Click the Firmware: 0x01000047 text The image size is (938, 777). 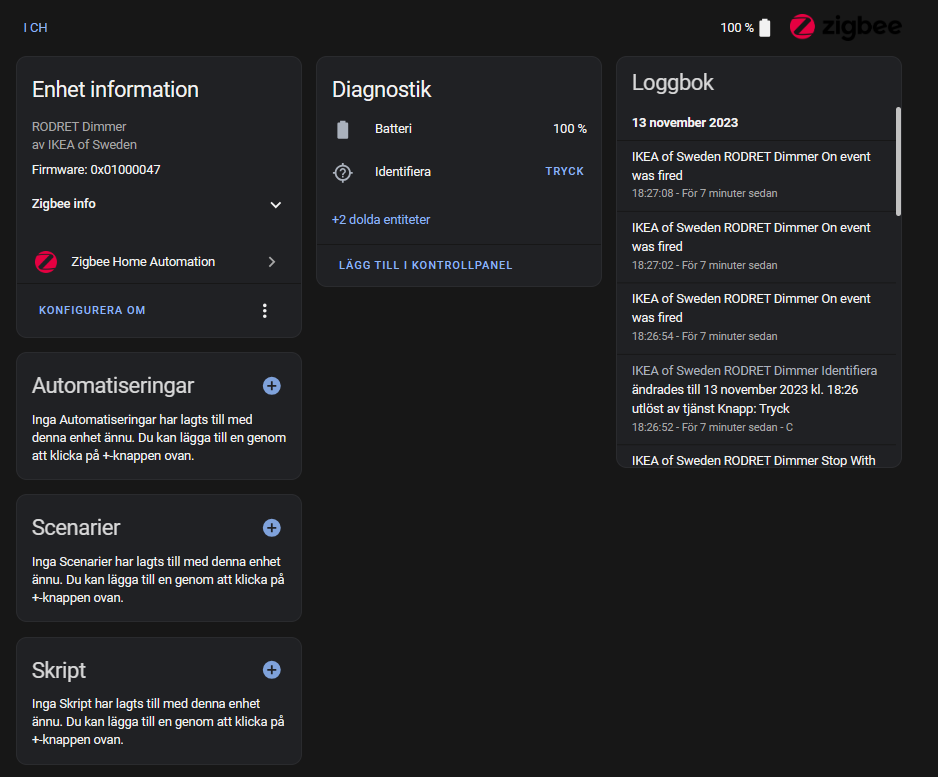click(x=96, y=170)
